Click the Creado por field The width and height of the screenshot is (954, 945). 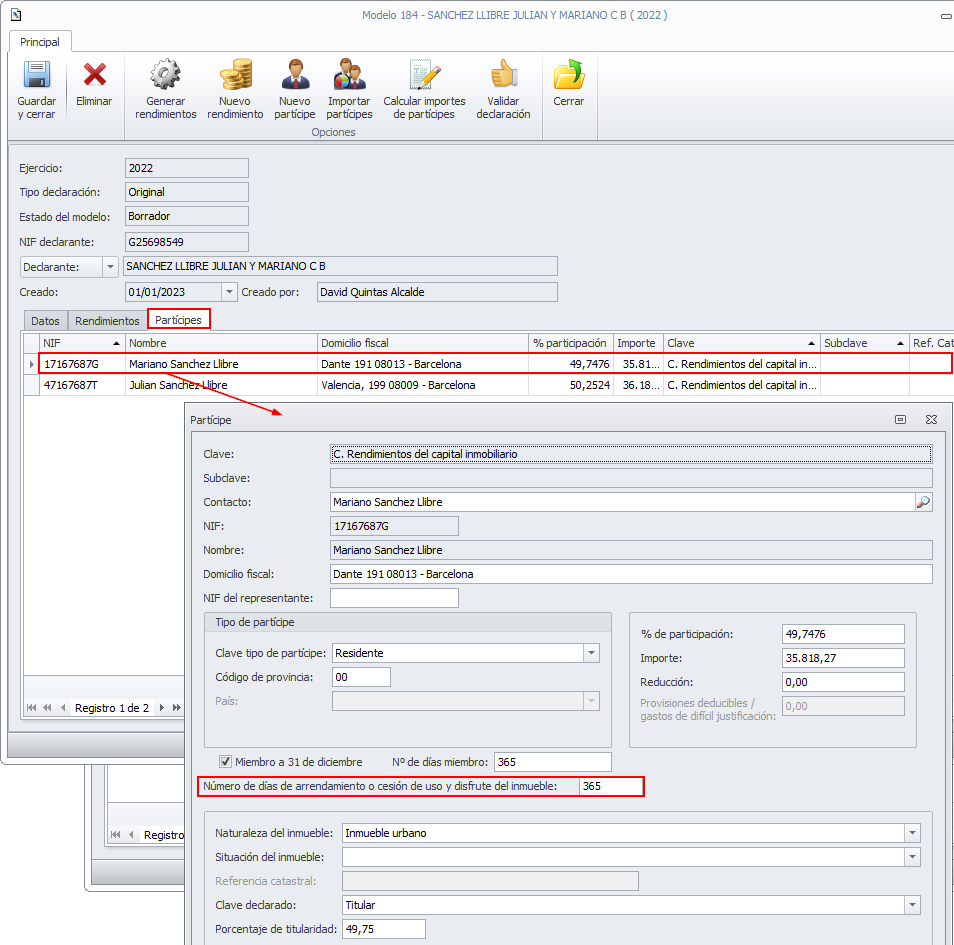point(437,292)
